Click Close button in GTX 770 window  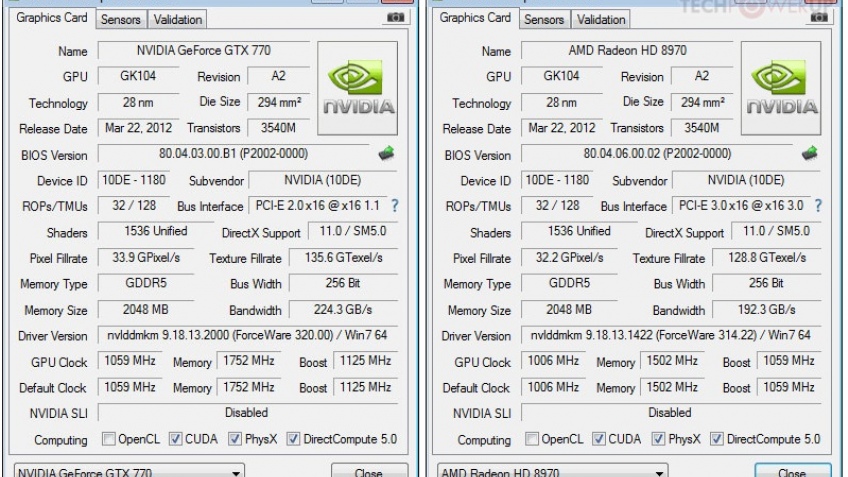pos(369,471)
